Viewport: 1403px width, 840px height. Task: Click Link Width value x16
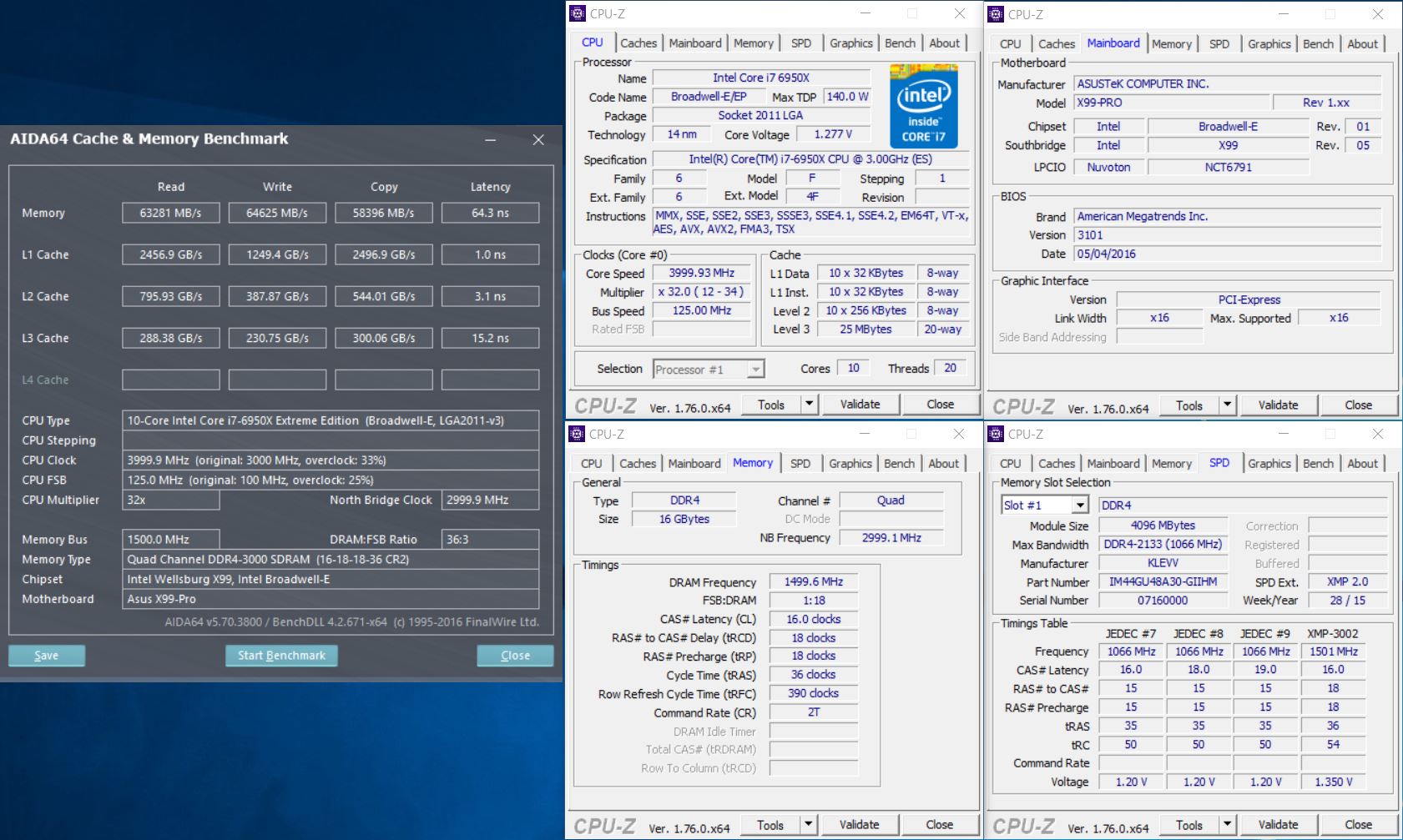[1159, 318]
